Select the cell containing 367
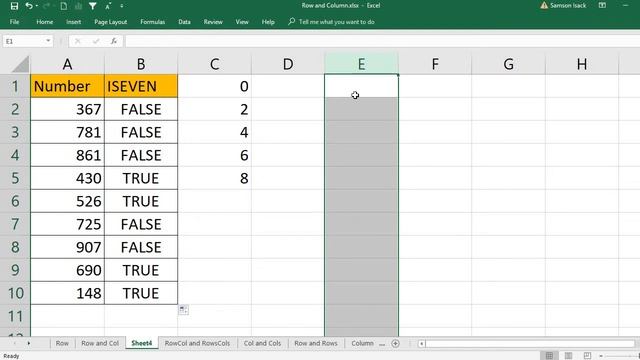The width and height of the screenshot is (640, 360). point(67,109)
